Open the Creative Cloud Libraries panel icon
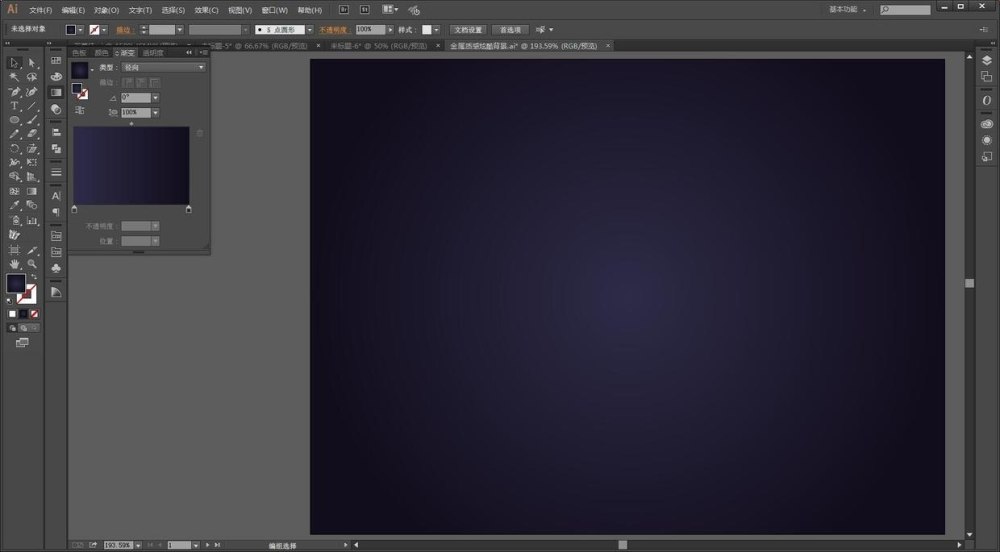This screenshot has width=1000, height=552. tap(985, 123)
